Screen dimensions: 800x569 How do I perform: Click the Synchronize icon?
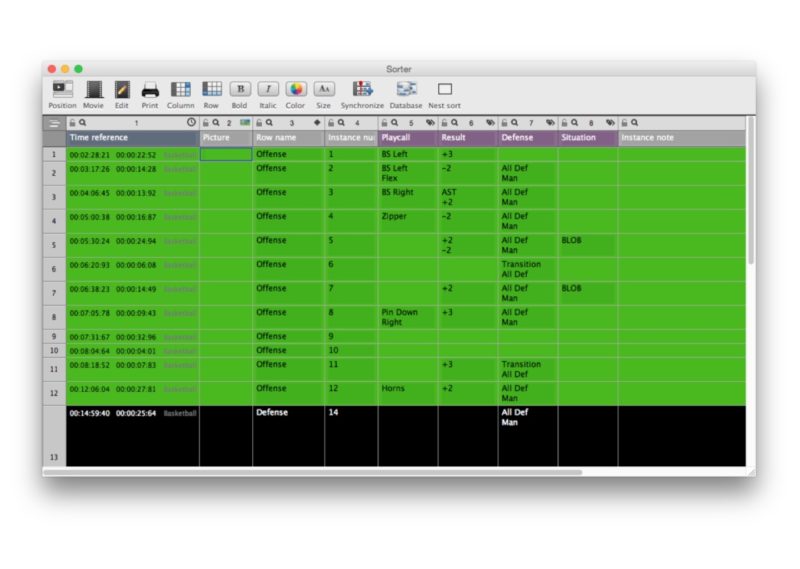click(362, 89)
